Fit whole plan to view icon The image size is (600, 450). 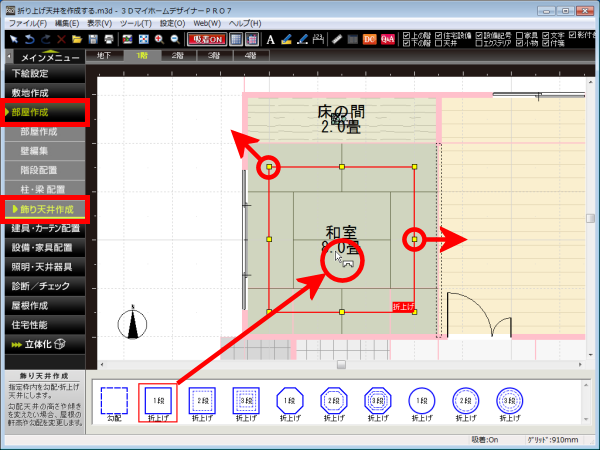tap(143, 39)
